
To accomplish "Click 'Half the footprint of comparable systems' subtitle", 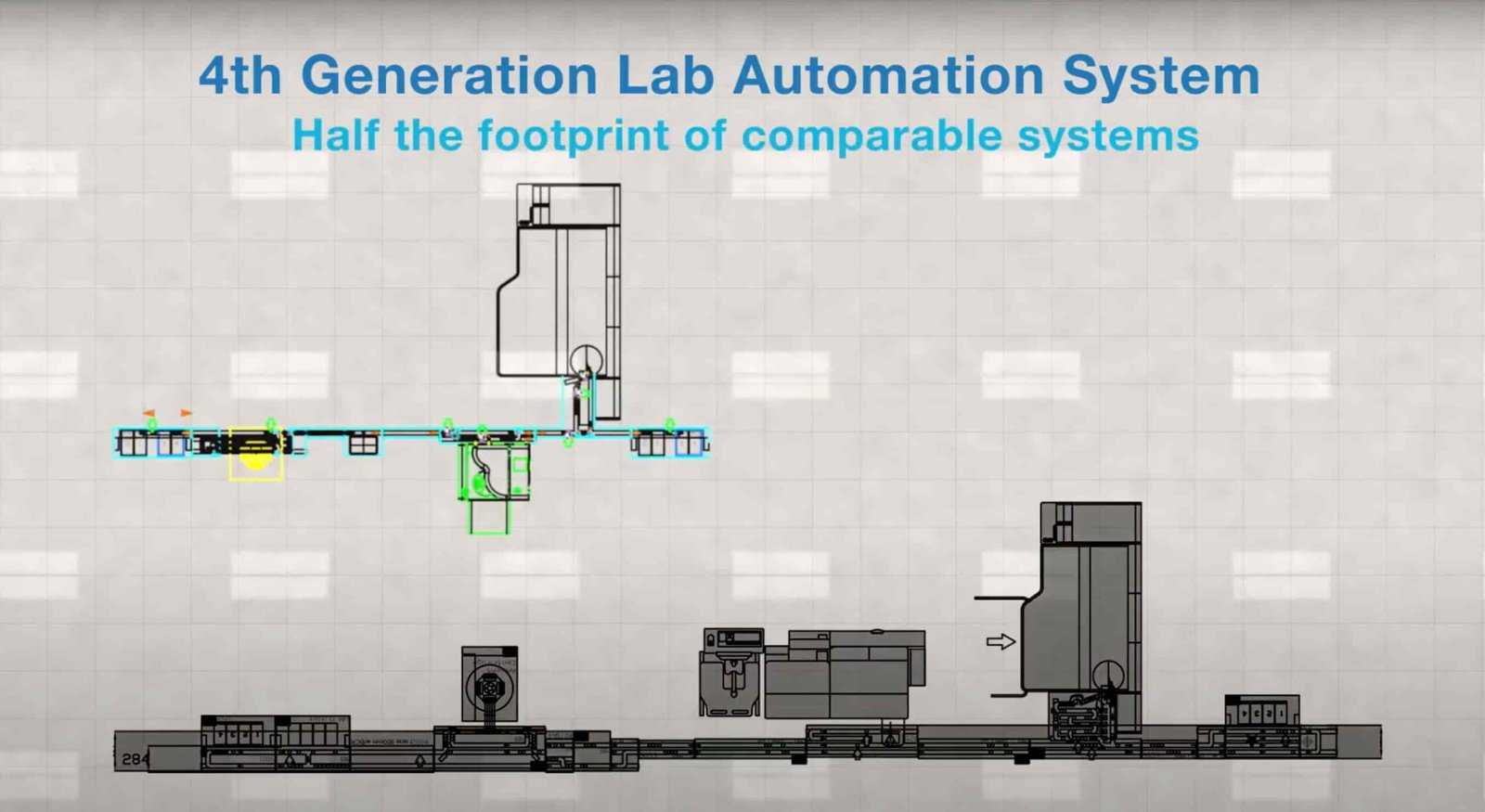I will (x=745, y=135).
